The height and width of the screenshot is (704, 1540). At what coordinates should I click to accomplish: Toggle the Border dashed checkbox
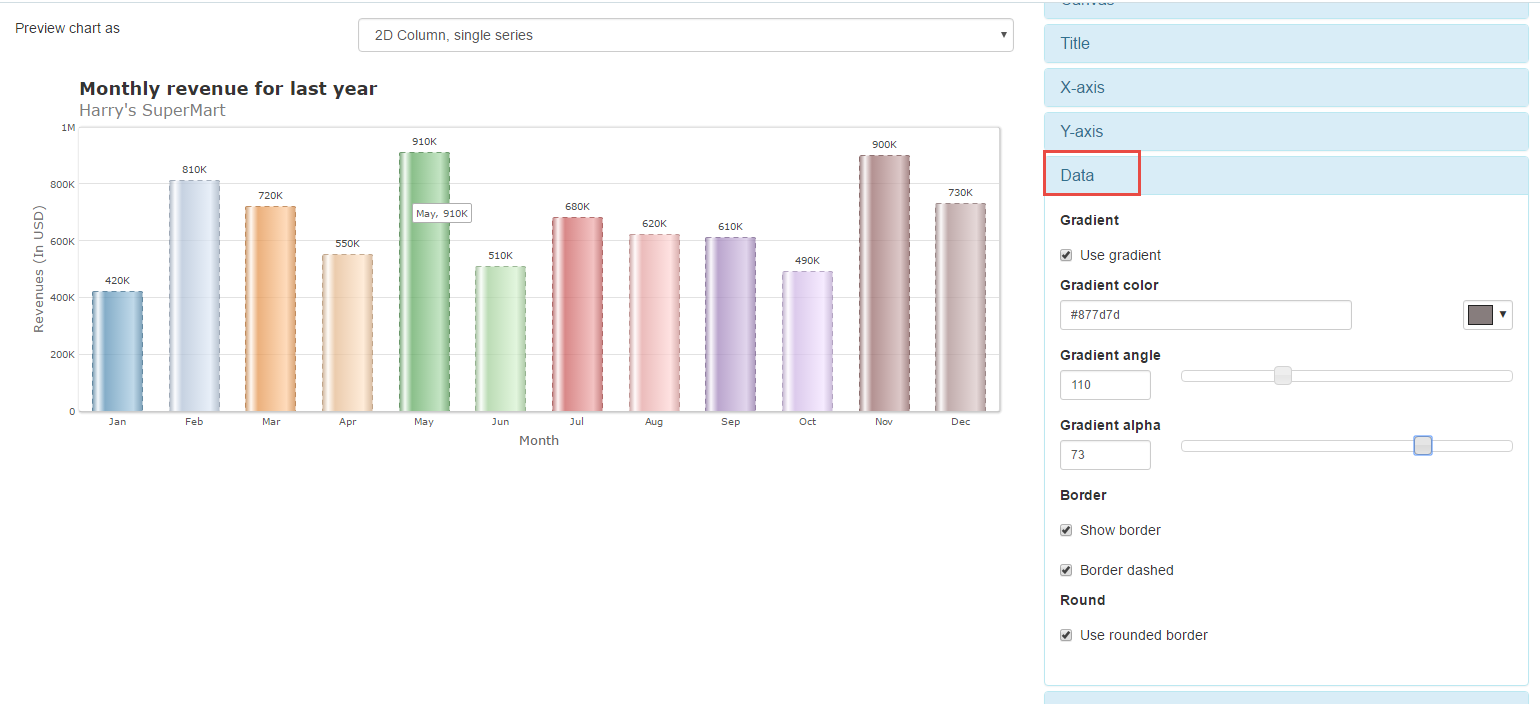click(x=1066, y=570)
